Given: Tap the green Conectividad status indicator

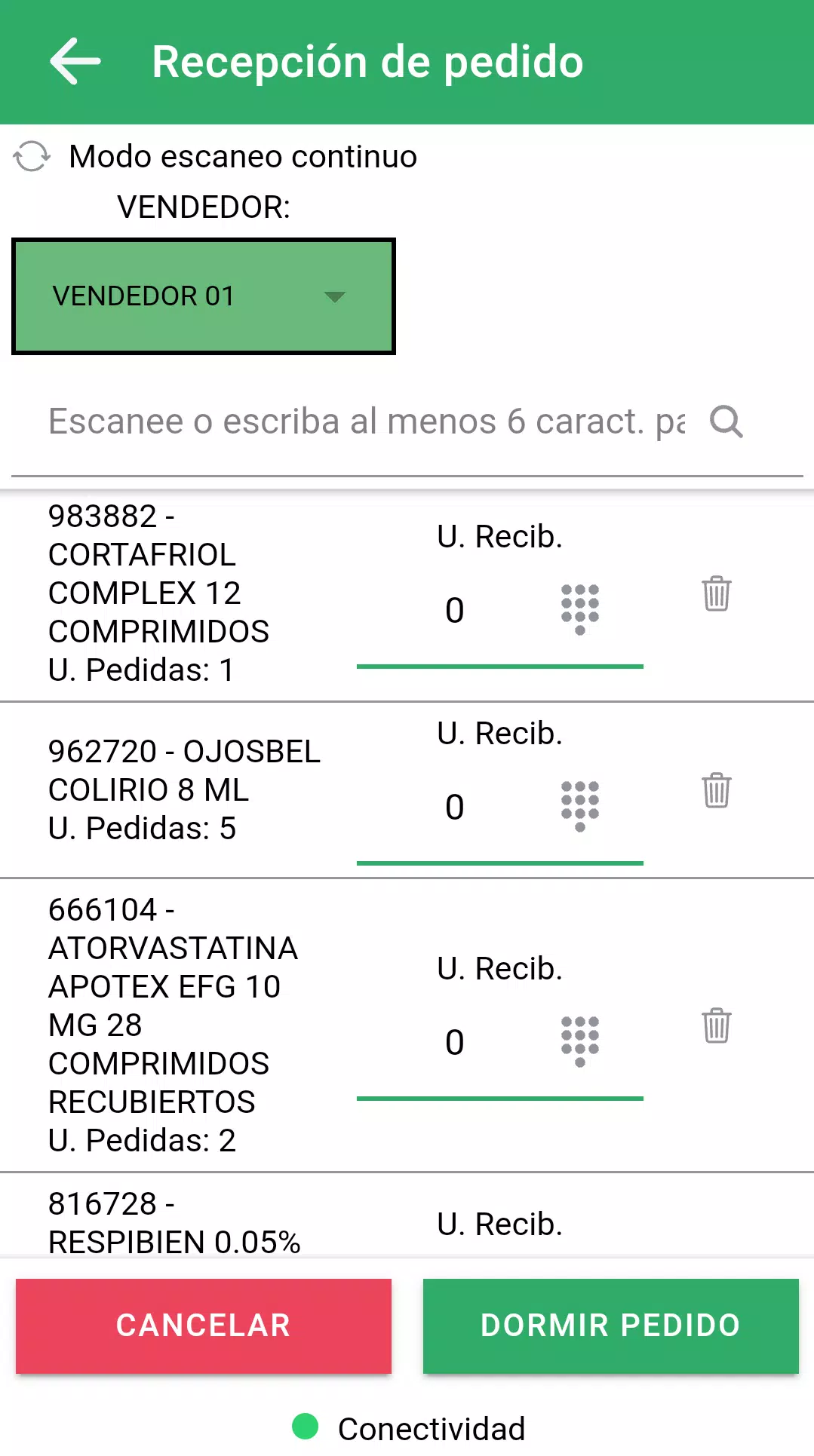Looking at the screenshot, I should (x=306, y=1426).
